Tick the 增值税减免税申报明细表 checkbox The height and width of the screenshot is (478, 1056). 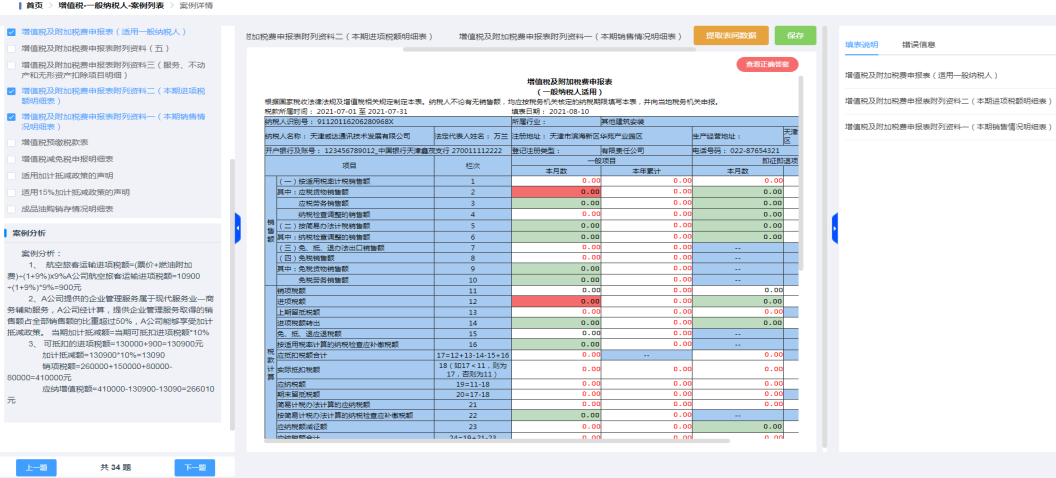pos(11,158)
